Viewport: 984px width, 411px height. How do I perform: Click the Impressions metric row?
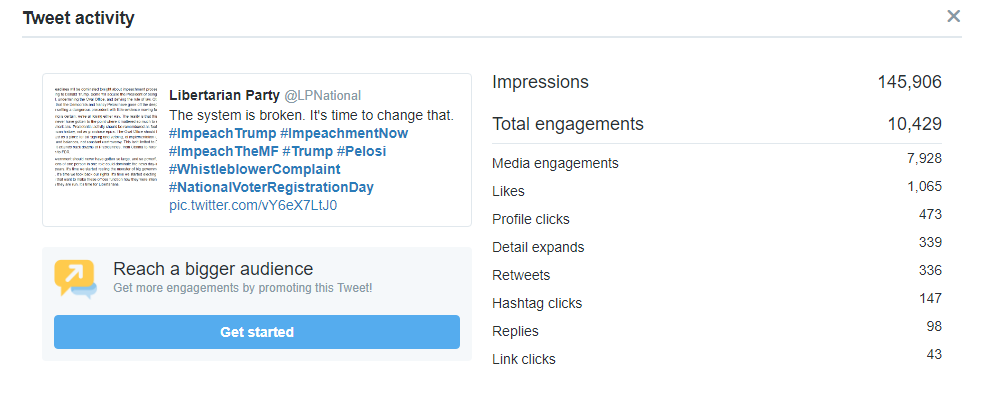(x=716, y=82)
